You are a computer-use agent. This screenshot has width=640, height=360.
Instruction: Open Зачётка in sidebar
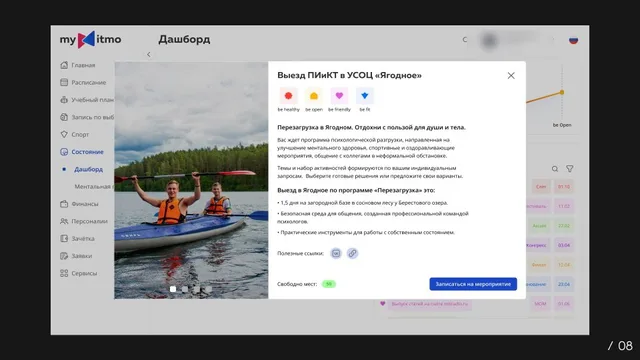[x=83, y=239]
